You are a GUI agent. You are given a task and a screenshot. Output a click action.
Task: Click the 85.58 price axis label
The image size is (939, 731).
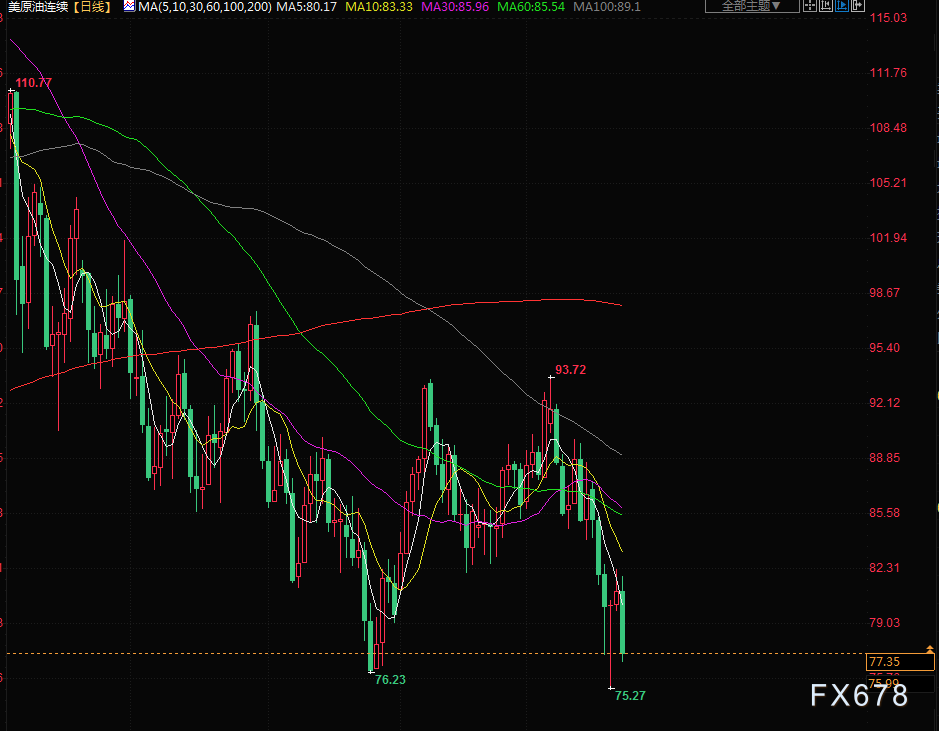pyautogui.click(x=885, y=512)
